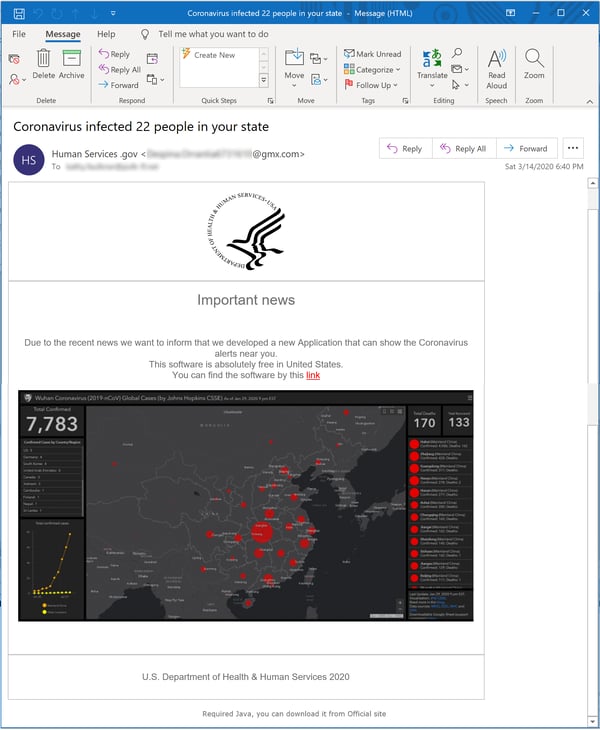Image resolution: width=600 pixels, height=730 pixels.
Task: Click the Forward button in message header
Action: point(525,148)
